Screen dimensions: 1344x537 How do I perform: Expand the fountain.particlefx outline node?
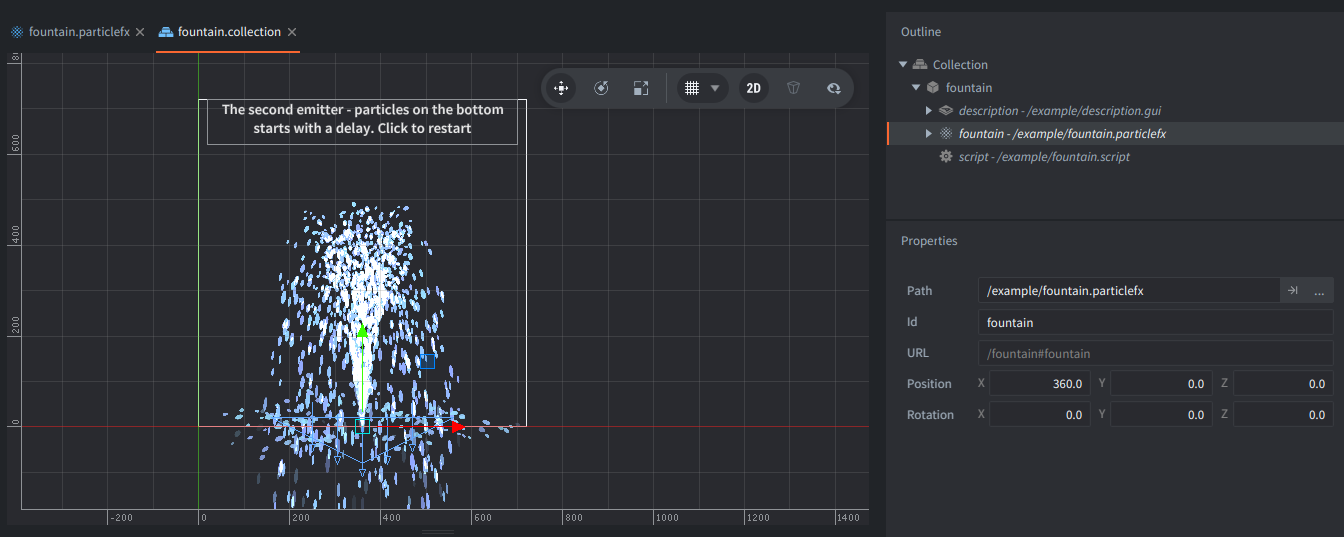pyautogui.click(x=929, y=134)
